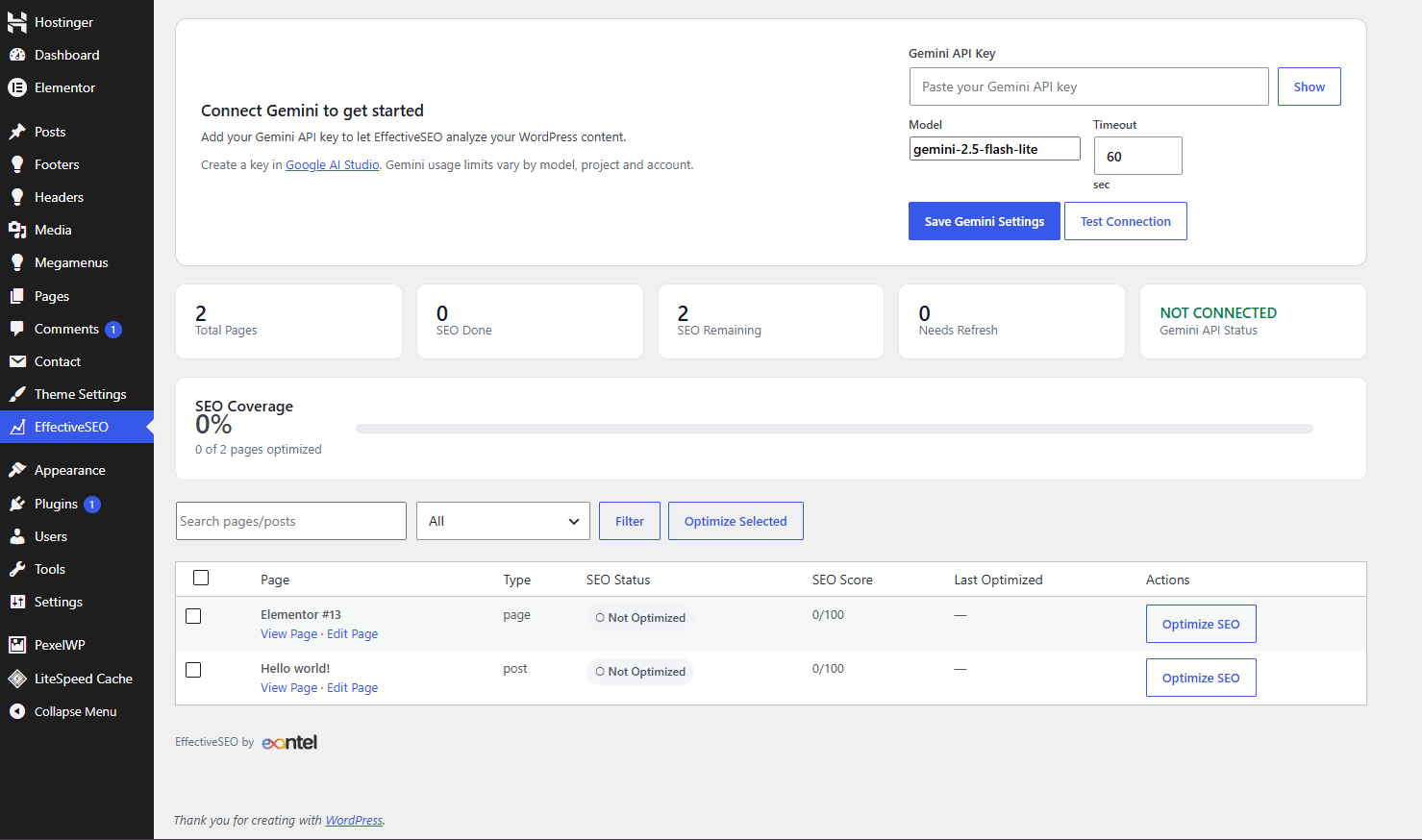Click the Filter button
Viewport: 1422px width, 840px height.
tap(630, 521)
